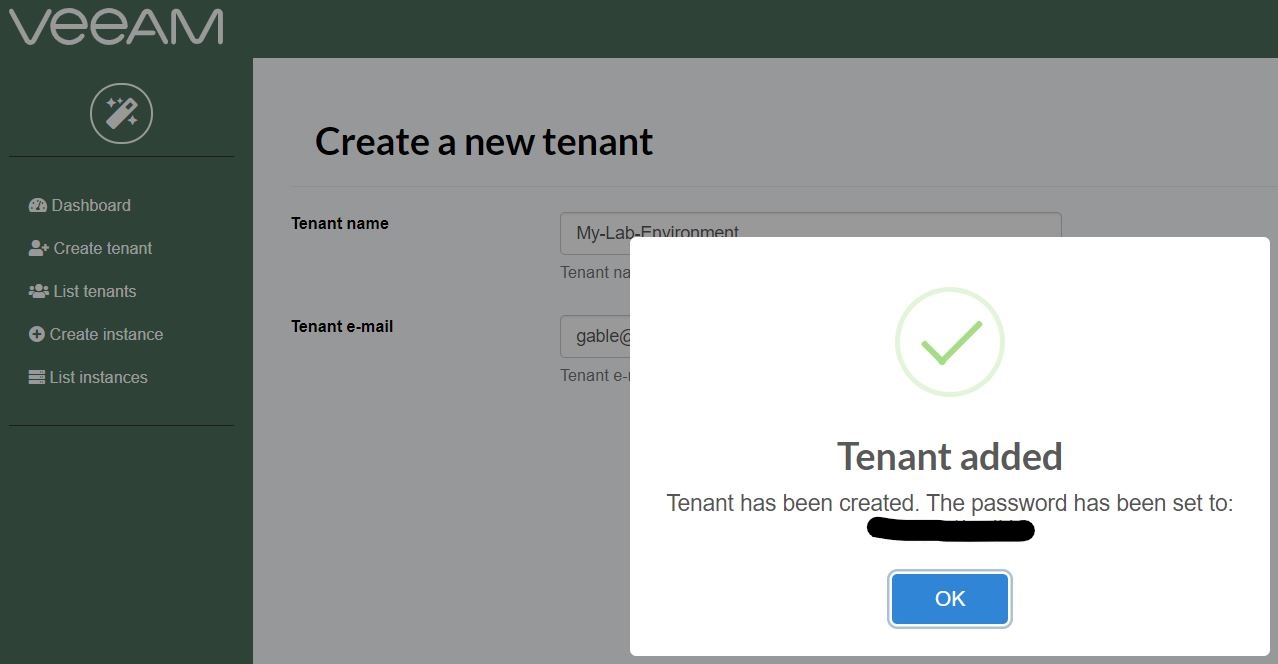Click the Veeam logo in header
The width and height of the screenshot is (1278, 664).
tap(116, 27)
